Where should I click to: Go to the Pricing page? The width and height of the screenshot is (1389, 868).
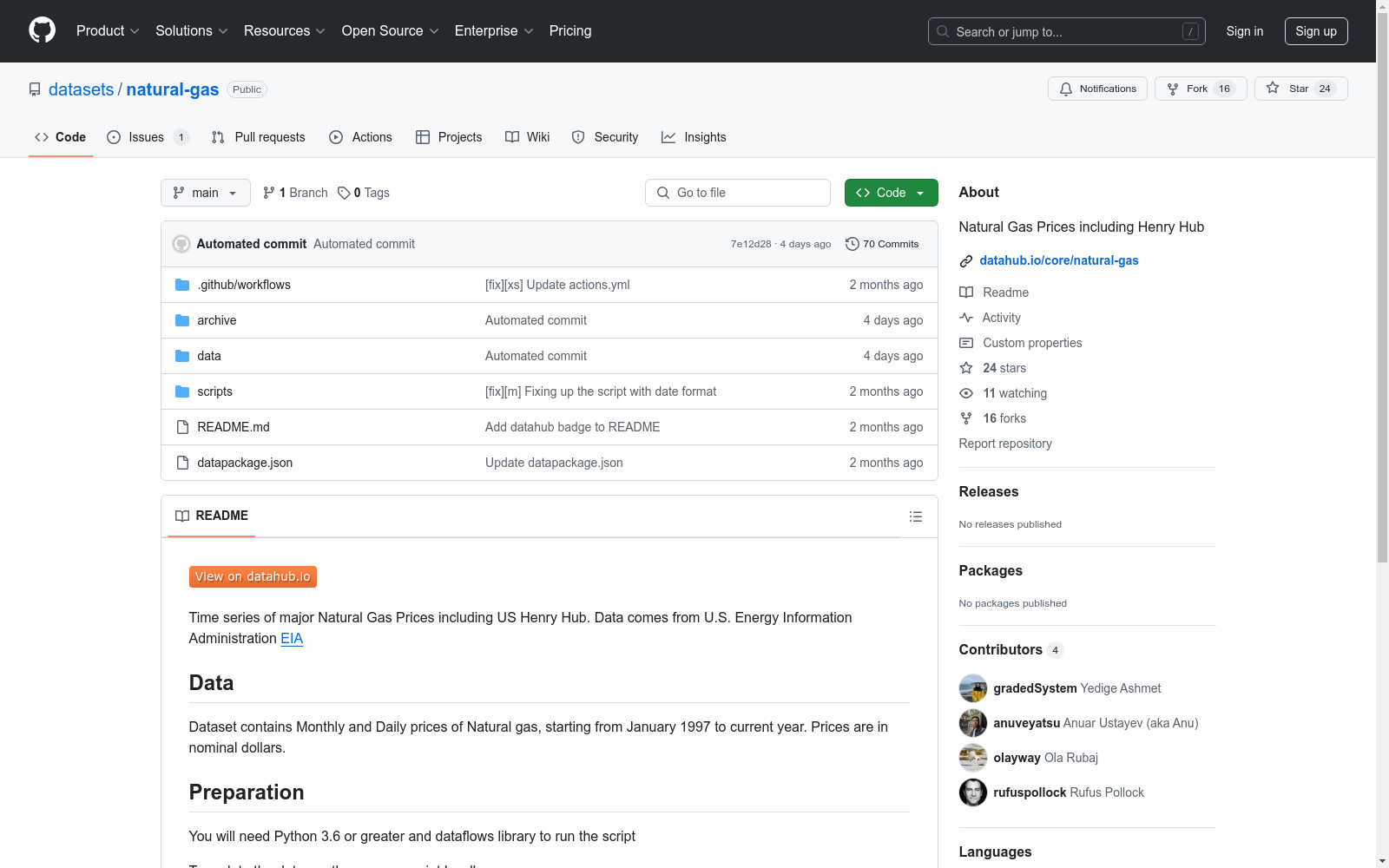point(570,30)
